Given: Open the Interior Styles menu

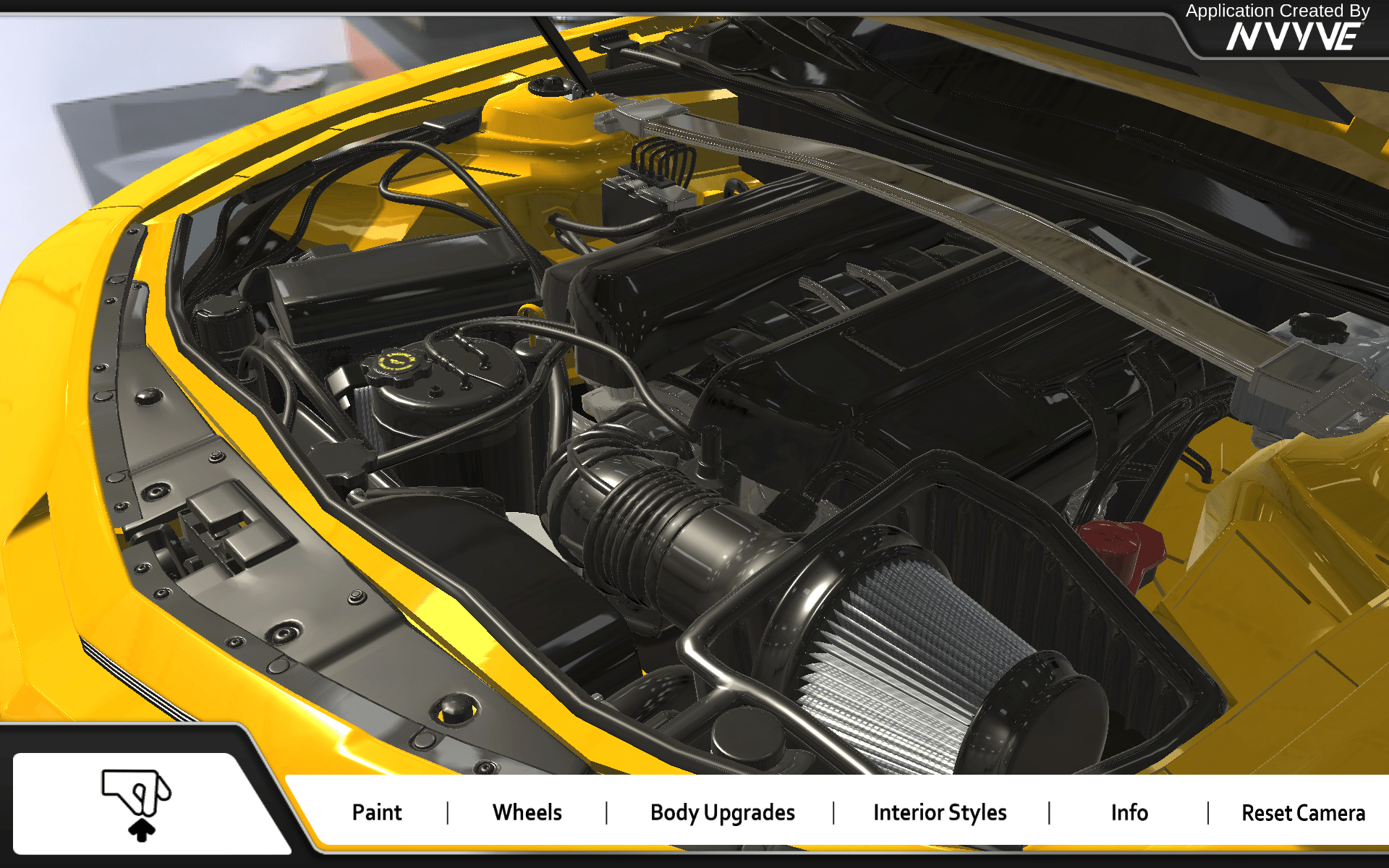Looking at the screenshot, I should click(x=940, y=813).
